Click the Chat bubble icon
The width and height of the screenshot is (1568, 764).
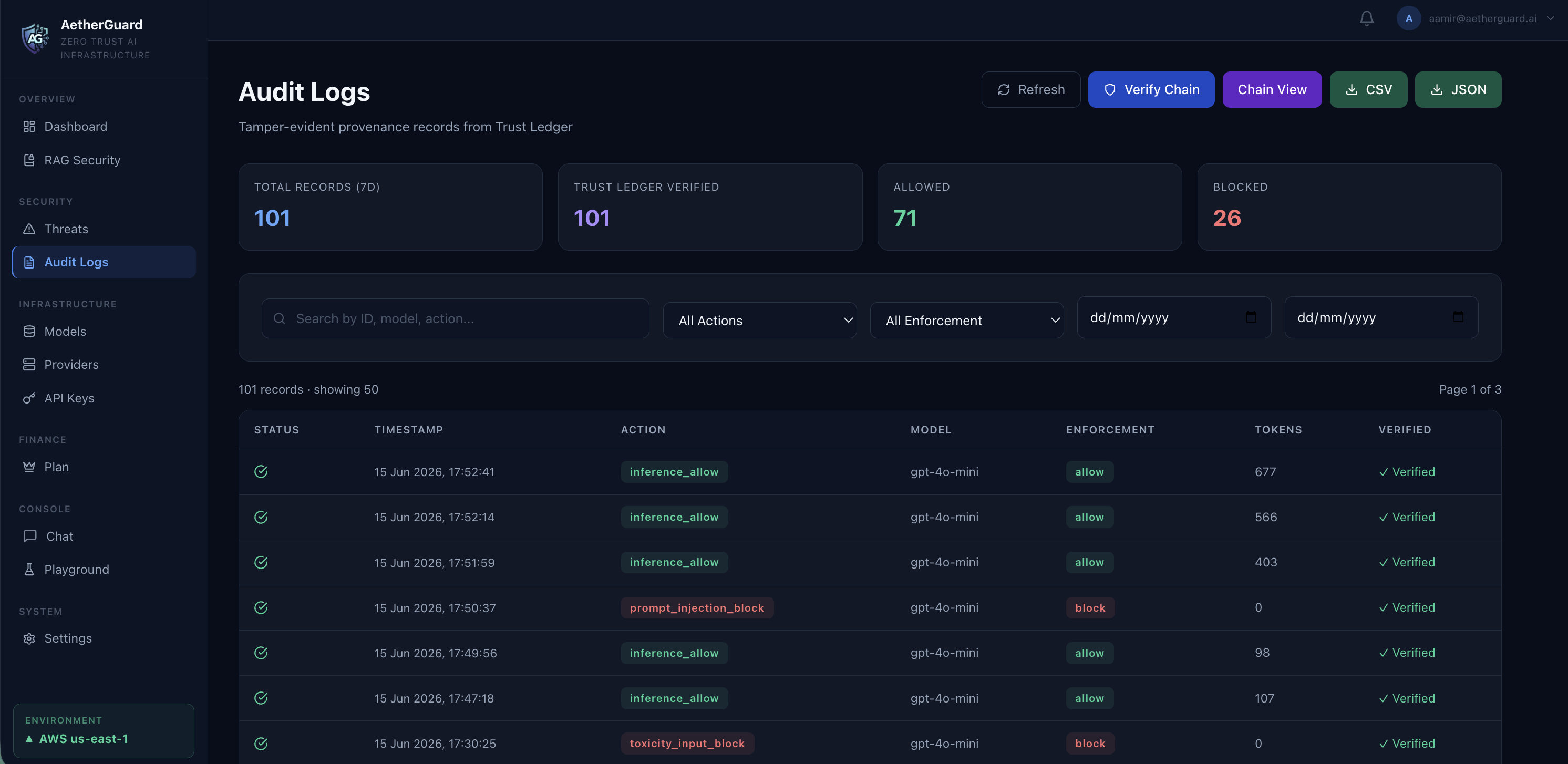pos(30,536)
